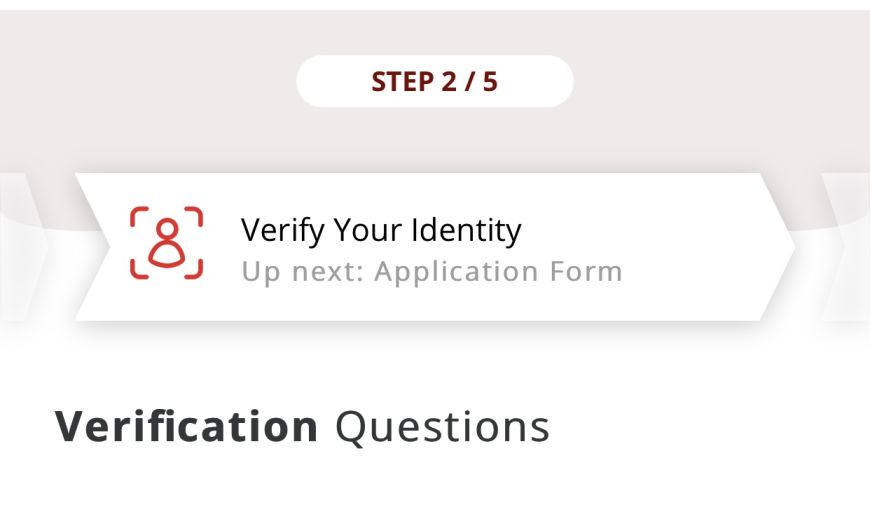Image resolution: width=870 pixels, height=507 pixels.
Task: Click the pointed right tip of the step banner
Action: click(x=780, y=247)
